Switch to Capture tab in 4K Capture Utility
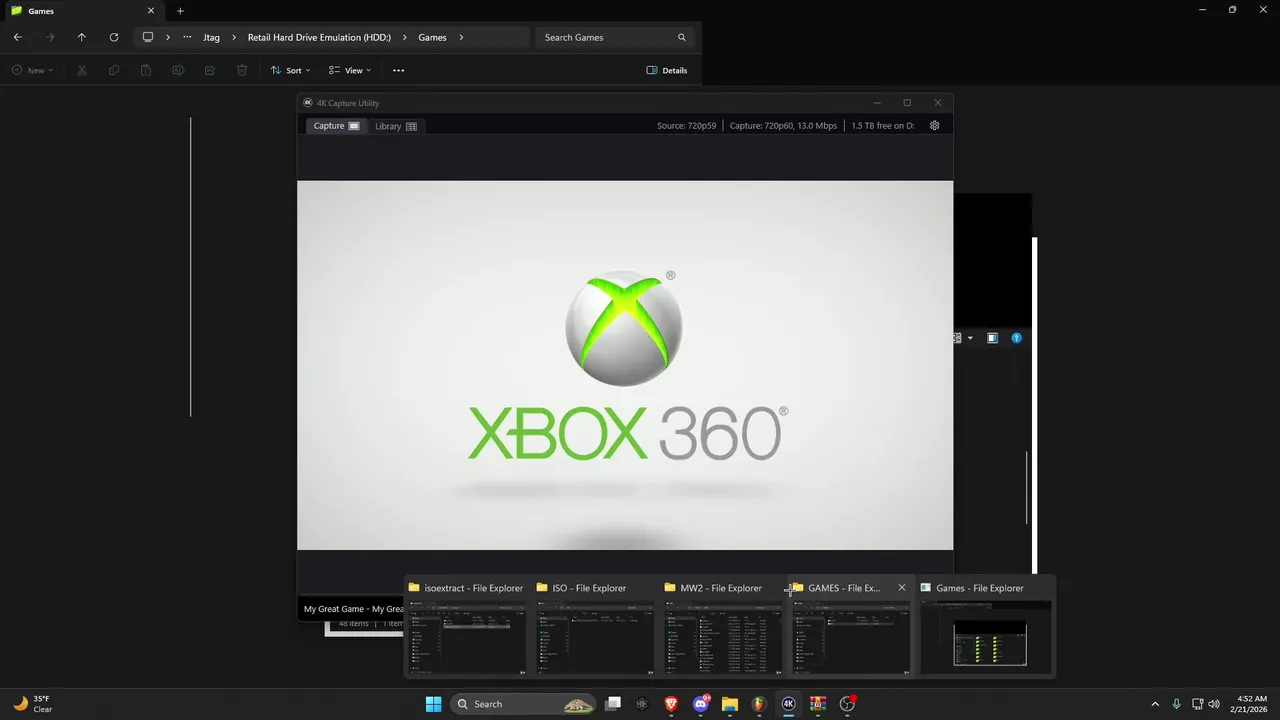 pos(336,126)
